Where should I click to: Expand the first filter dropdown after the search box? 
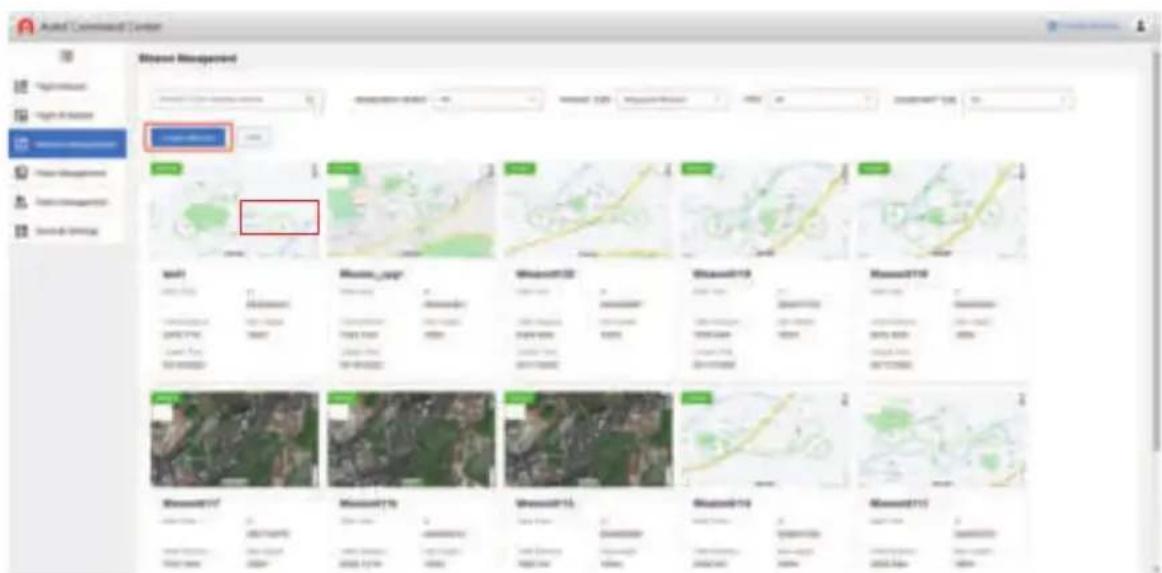(x=488, y=99)
